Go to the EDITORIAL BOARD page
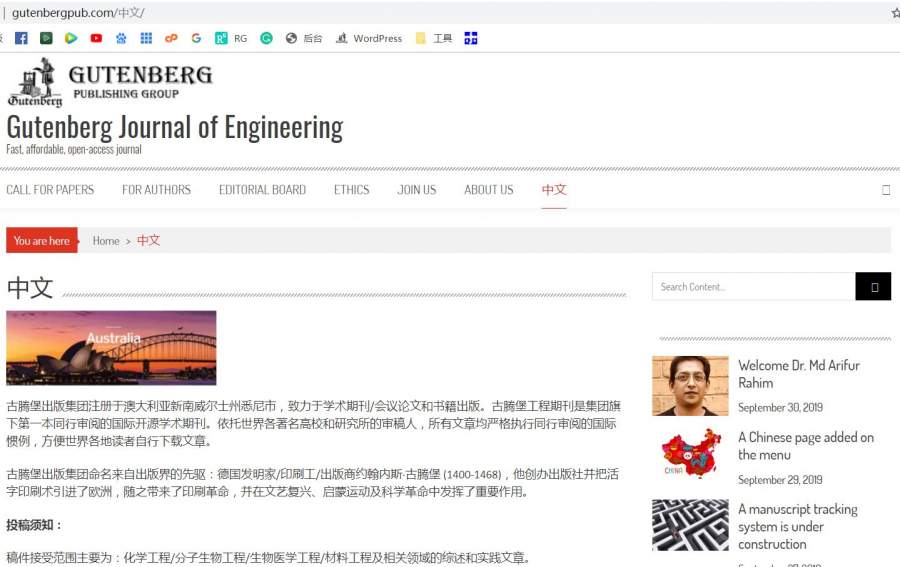900x567 pixels. click(x=262, y=190)
